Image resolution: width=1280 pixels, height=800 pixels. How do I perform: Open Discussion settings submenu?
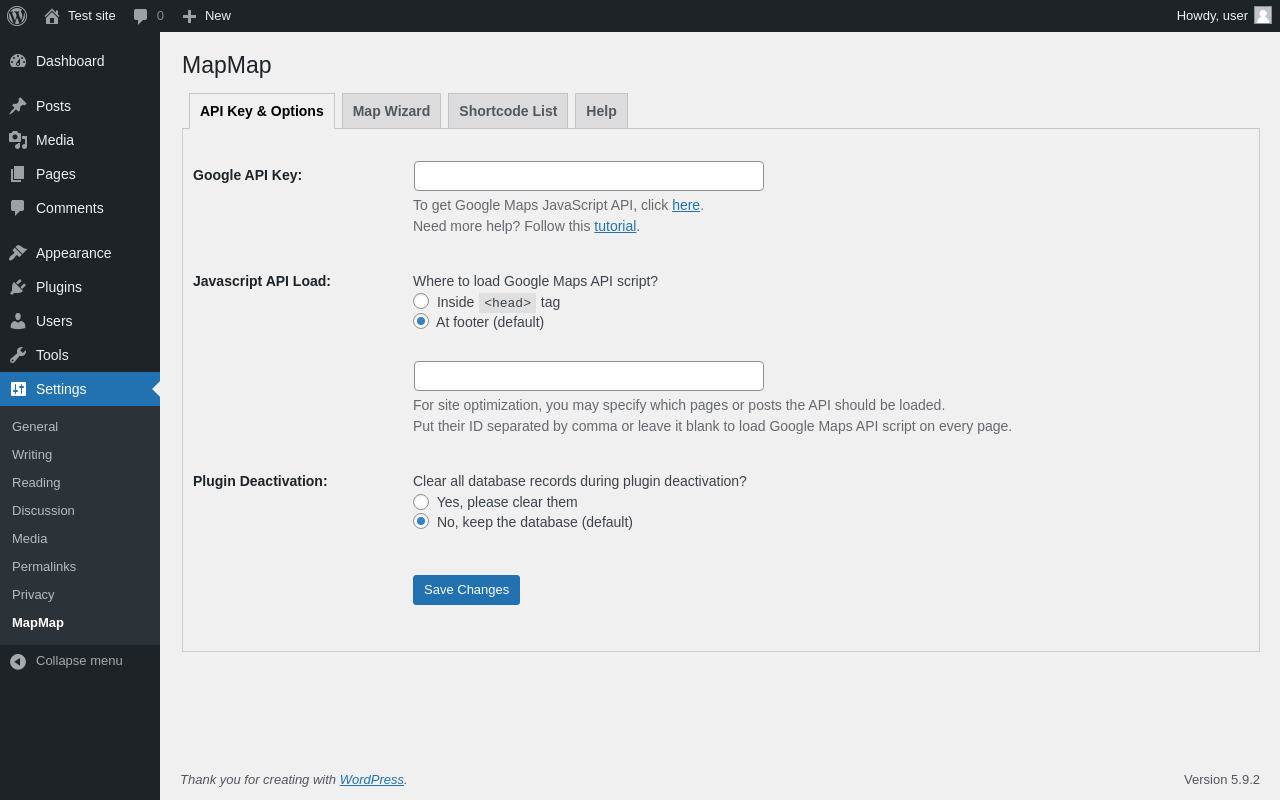[x=43, y=511]
